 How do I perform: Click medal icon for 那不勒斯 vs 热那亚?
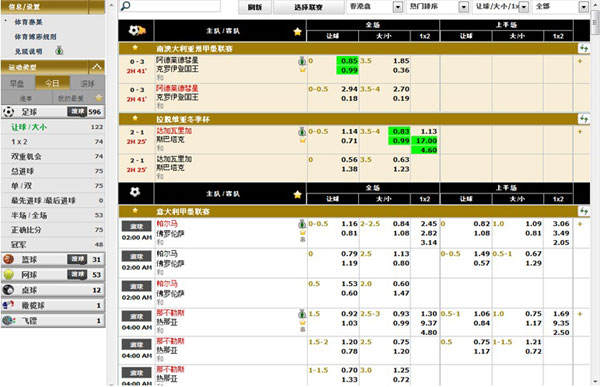(302, 314)
